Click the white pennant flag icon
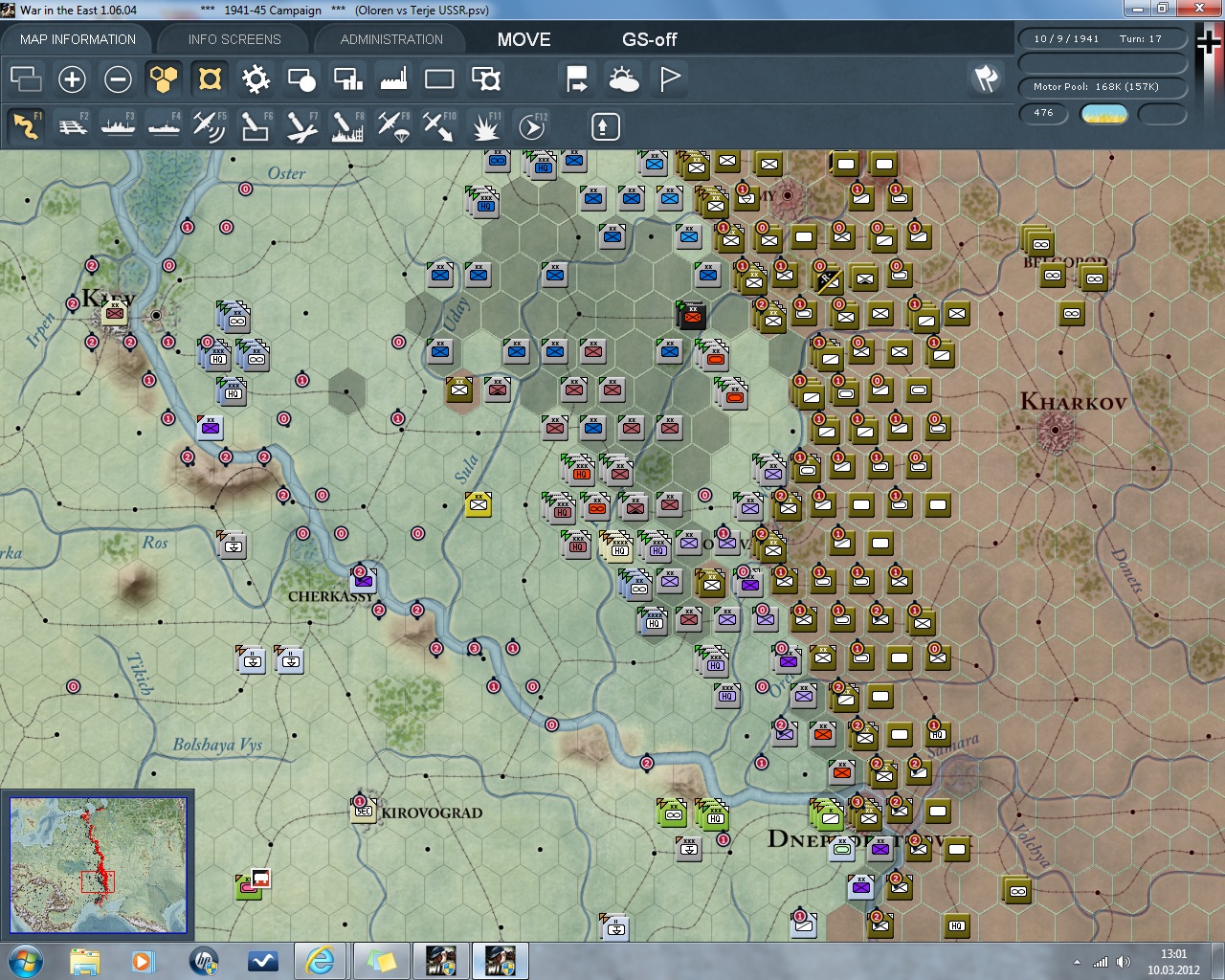 tap(669, 78)
